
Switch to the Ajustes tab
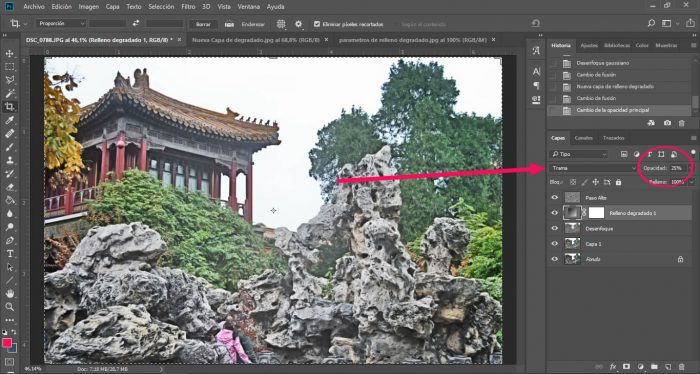pyautogui.click(x=589, y=46)
